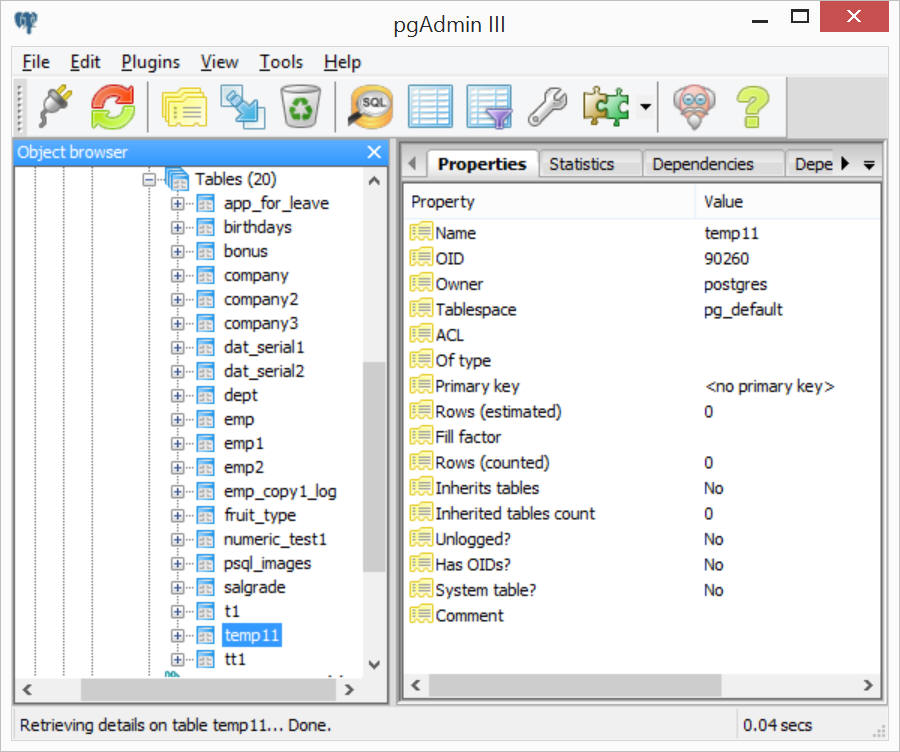
Task: Select the company3 table
Action: click(x=261, y=324)
